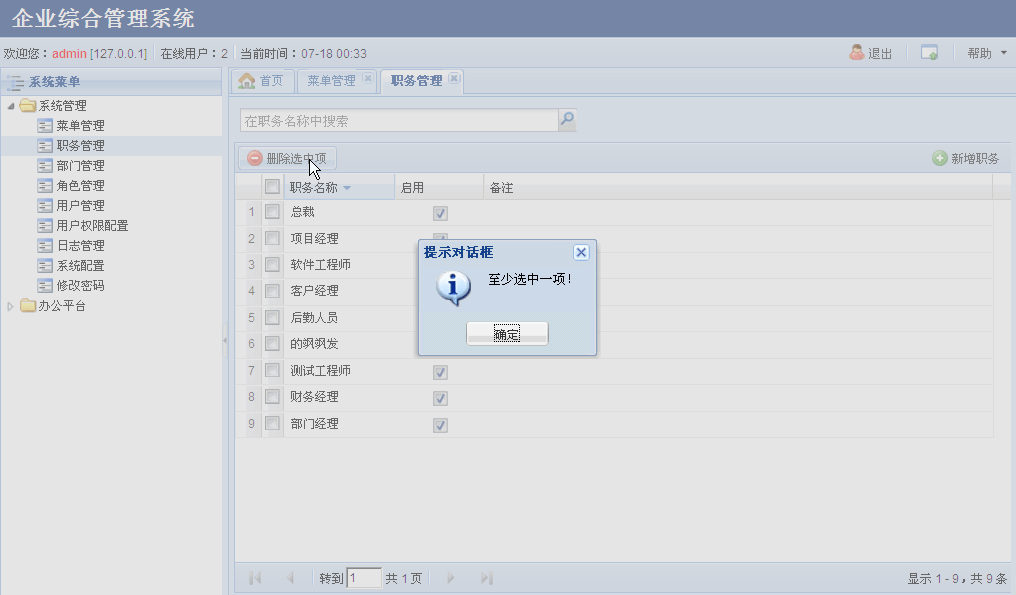Click the icon next to 修改密码 in tree
1016x595 pixels.
[x=45, y=286]
